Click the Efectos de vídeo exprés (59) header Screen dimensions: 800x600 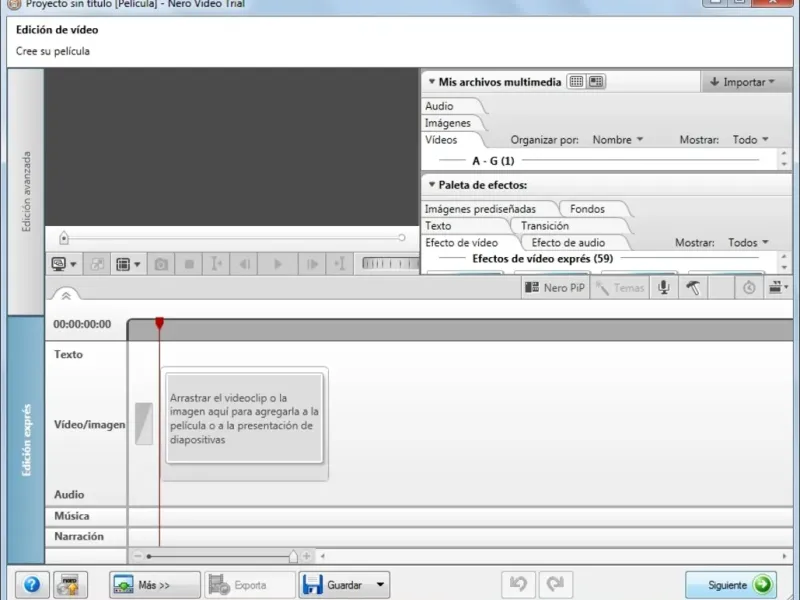543,259
